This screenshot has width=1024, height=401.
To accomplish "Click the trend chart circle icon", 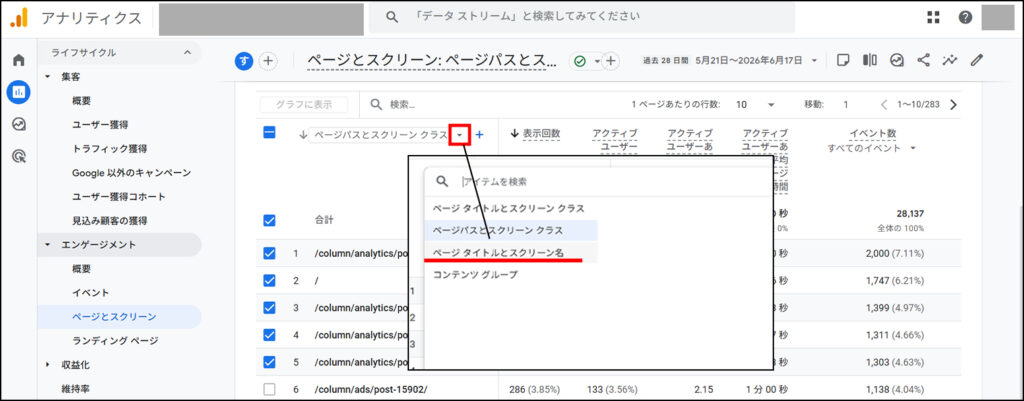I will coord(897,60).
